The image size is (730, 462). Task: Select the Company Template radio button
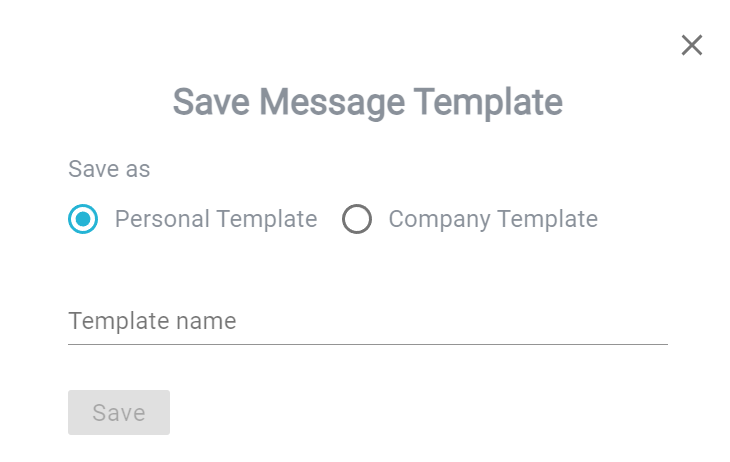(x=357, y=219)
